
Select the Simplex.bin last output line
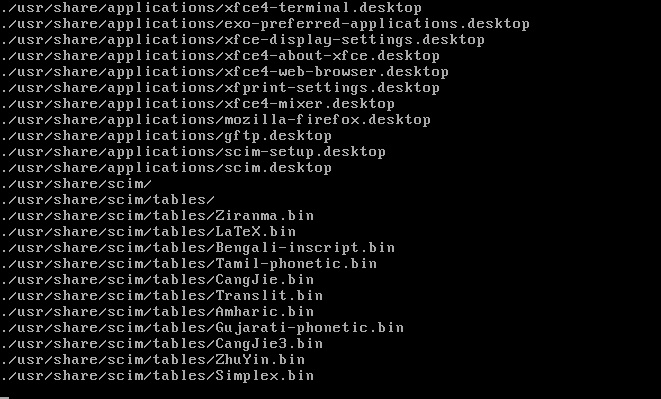pos(157,377)
